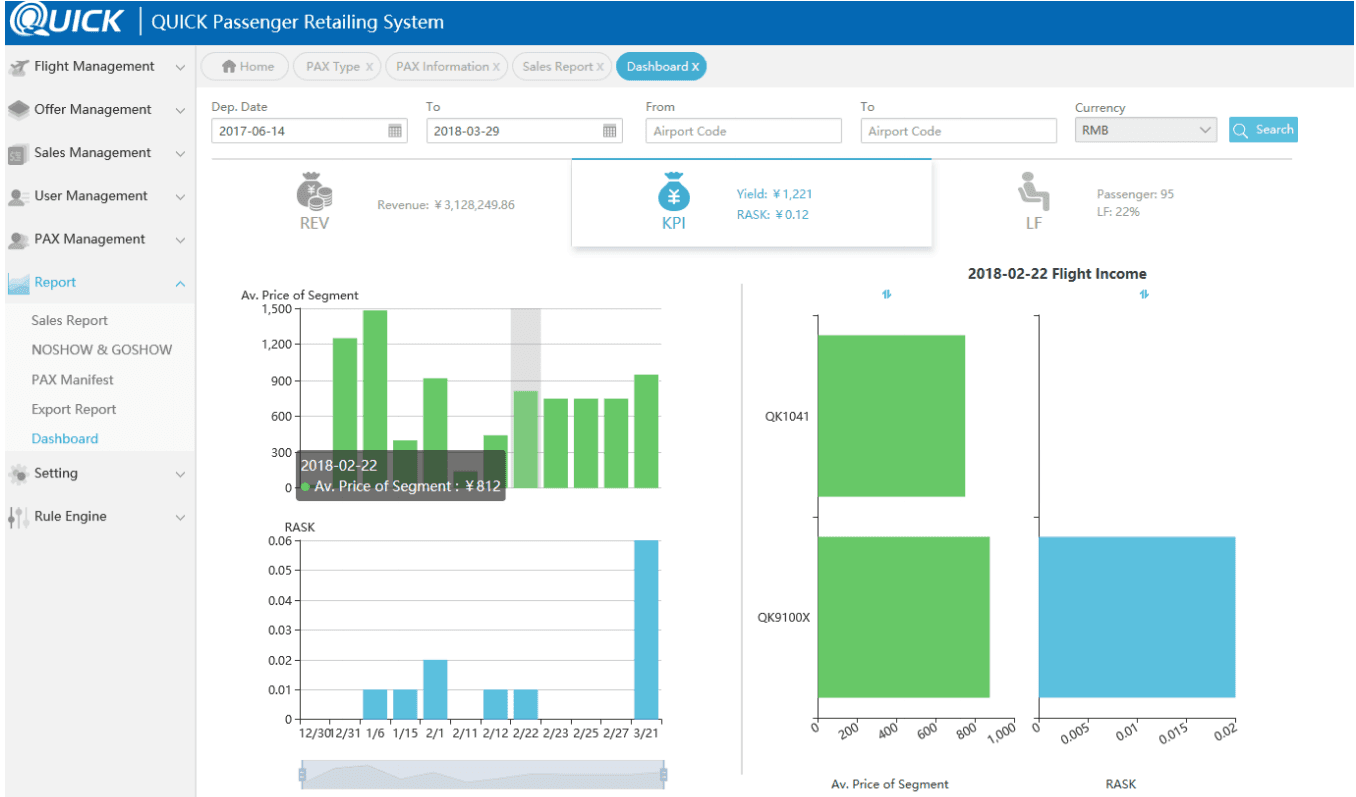Open the Dep. Date calendar picker
The height and width of the screenshot is (797, 1356).
pos(396,130)
